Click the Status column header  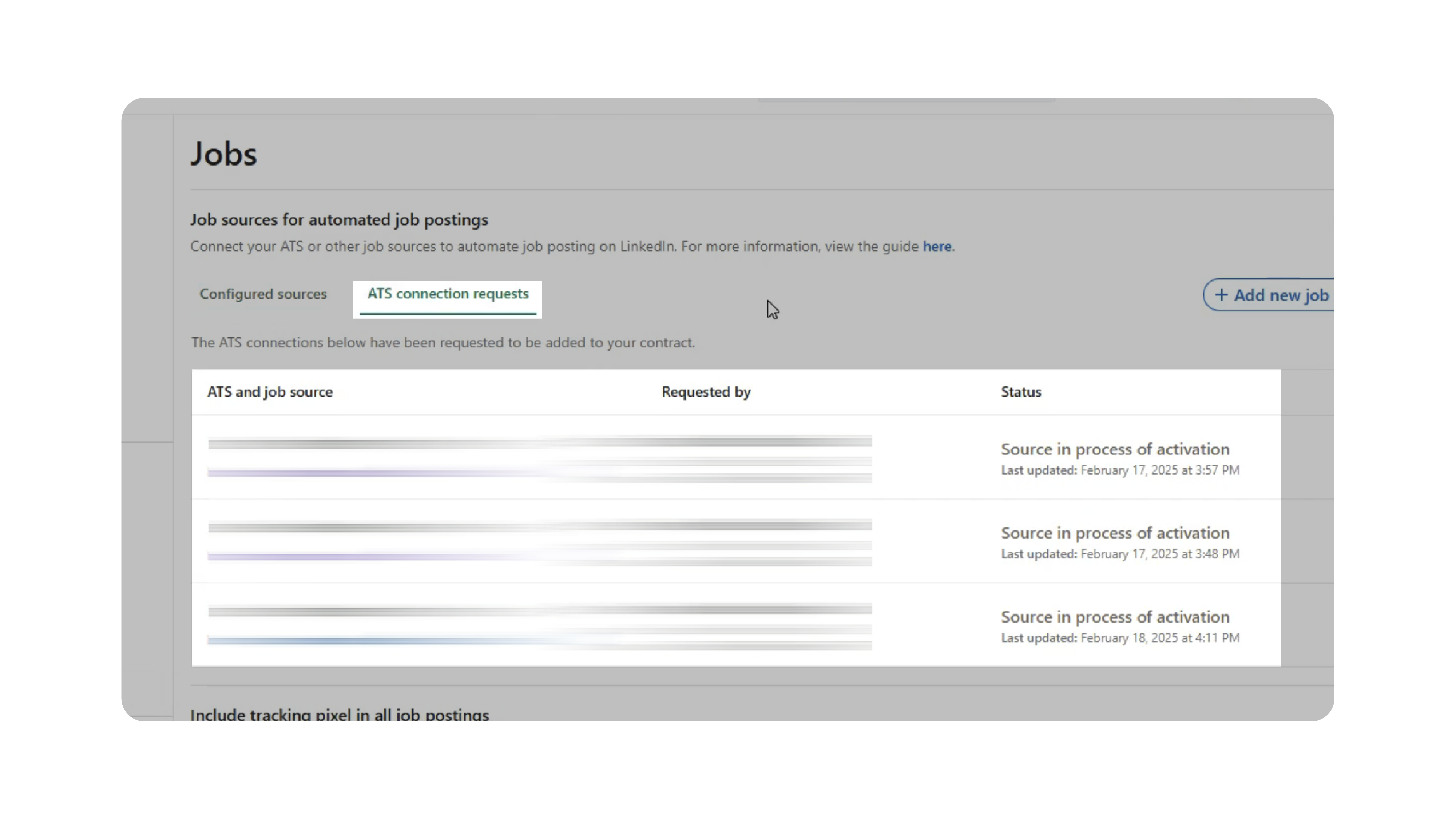coord(1021,392)
